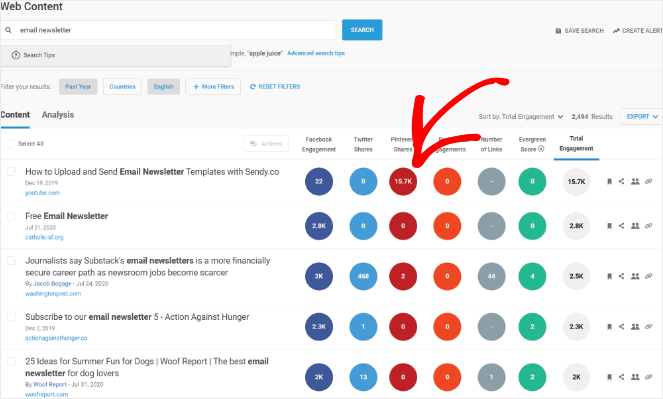663x399 pixels.
Task: Click the 44 links circle
Action: click(x=491, y=276)
